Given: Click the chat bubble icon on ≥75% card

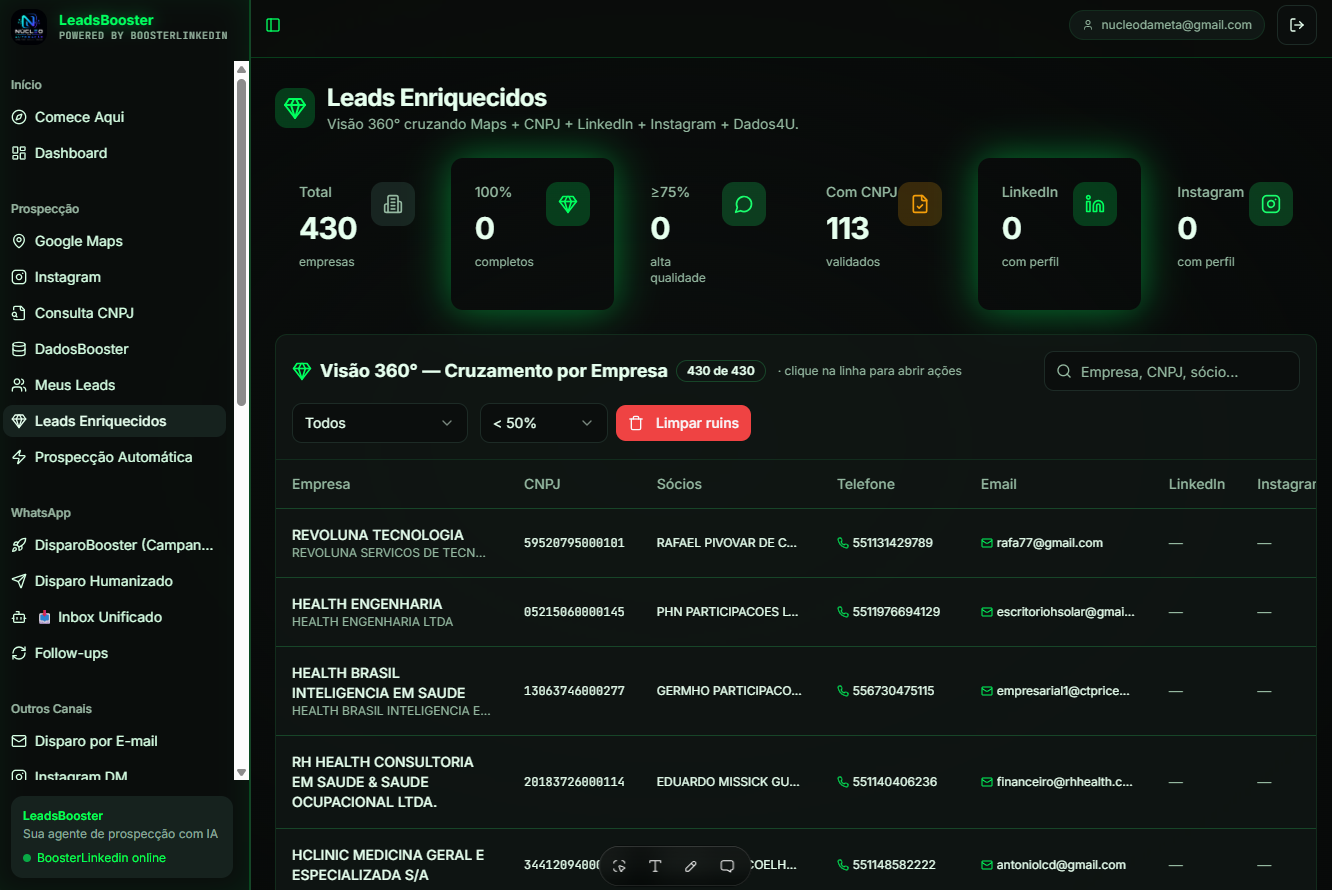Looking at the screenshot, I should click(744, 204).
